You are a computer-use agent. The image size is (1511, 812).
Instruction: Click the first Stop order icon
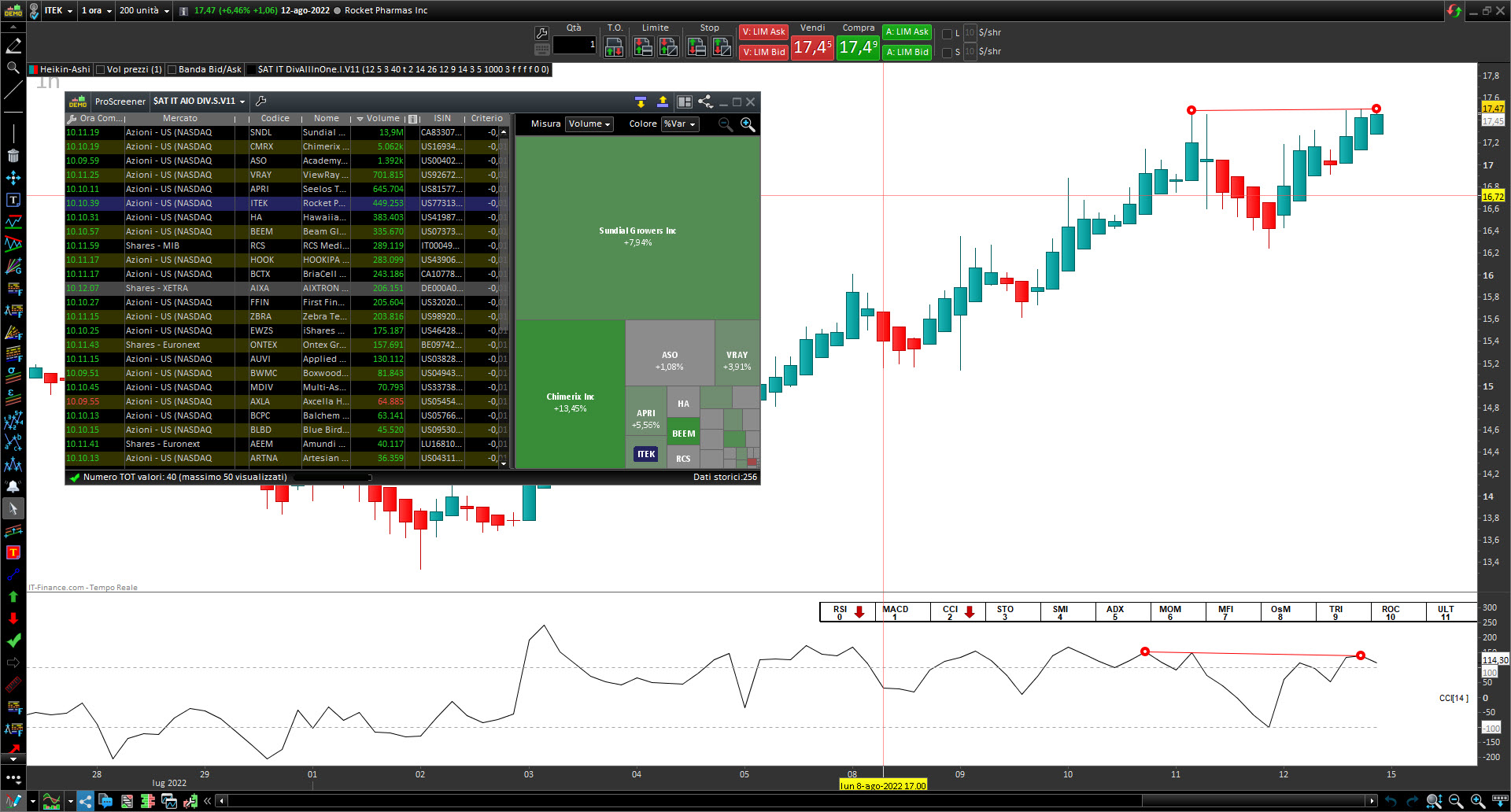[x=696, y=48]
